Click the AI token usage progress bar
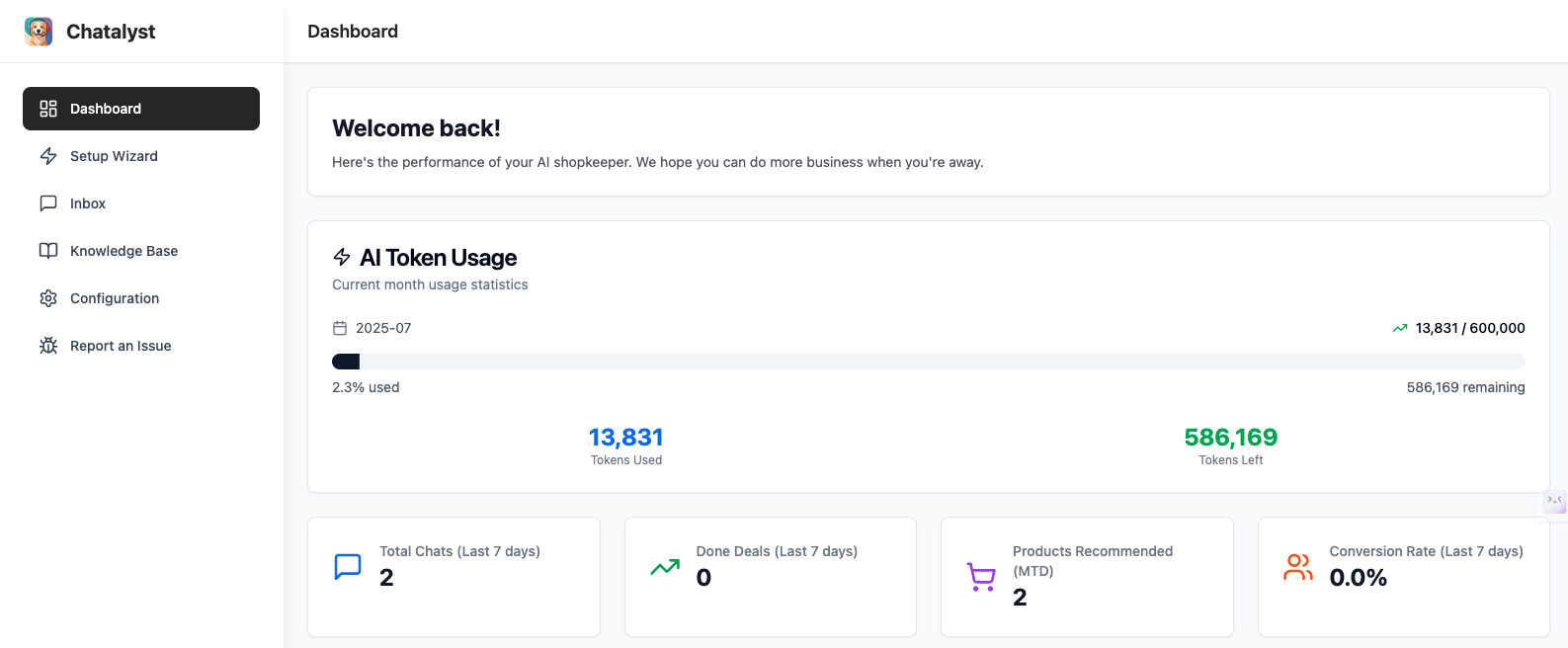 point(928,362)
